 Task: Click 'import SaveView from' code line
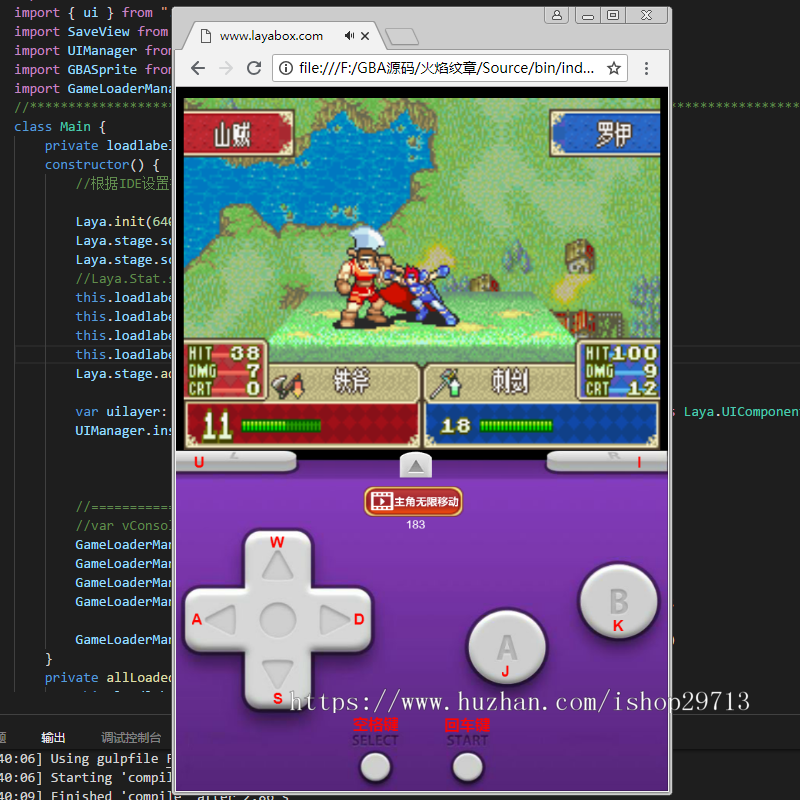91,32
